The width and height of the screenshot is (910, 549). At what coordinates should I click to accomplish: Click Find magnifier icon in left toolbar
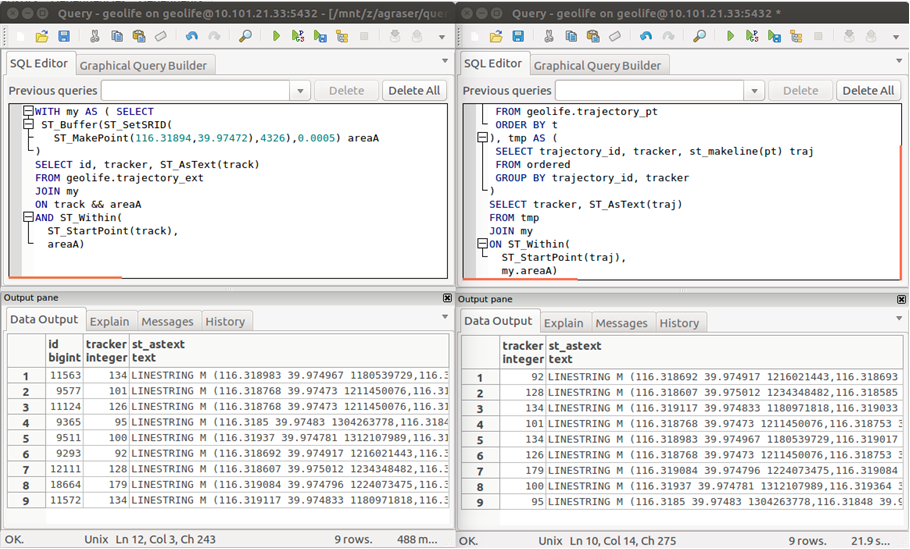[245, 36]
